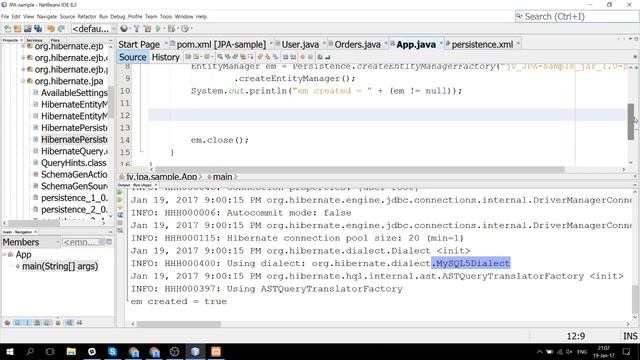Toggle the Show Static Members filter
Screen dimensions: 640x360
click(x=27, y=323)
